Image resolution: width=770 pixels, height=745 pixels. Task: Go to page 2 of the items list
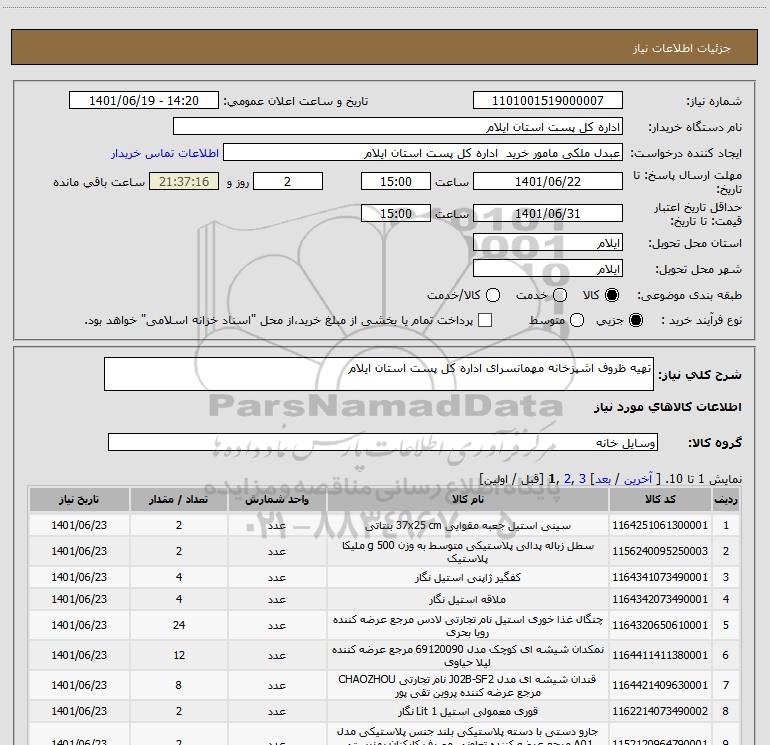pos(568,478)
